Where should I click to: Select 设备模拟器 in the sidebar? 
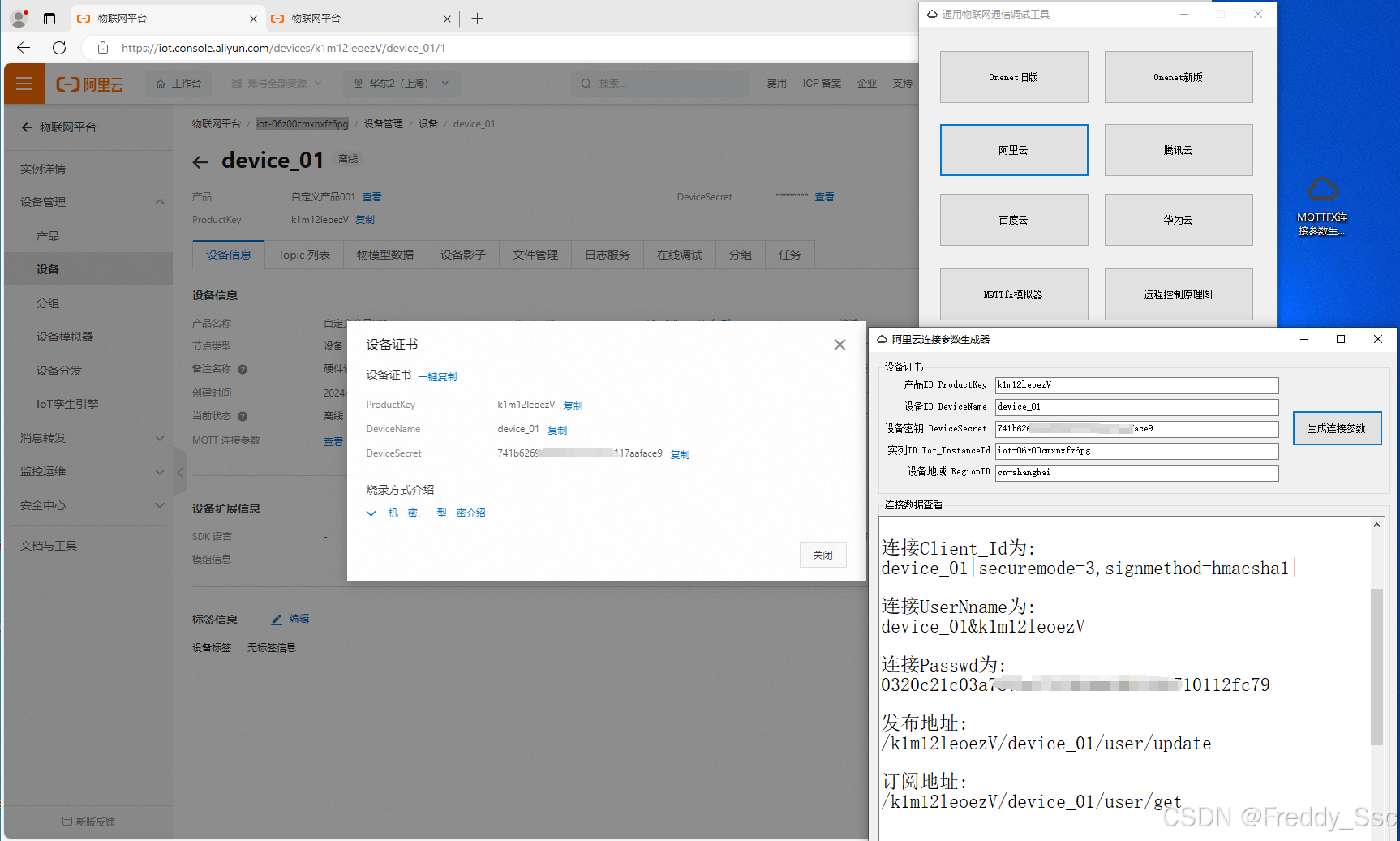pyautogui.click(x=65, y=337)
